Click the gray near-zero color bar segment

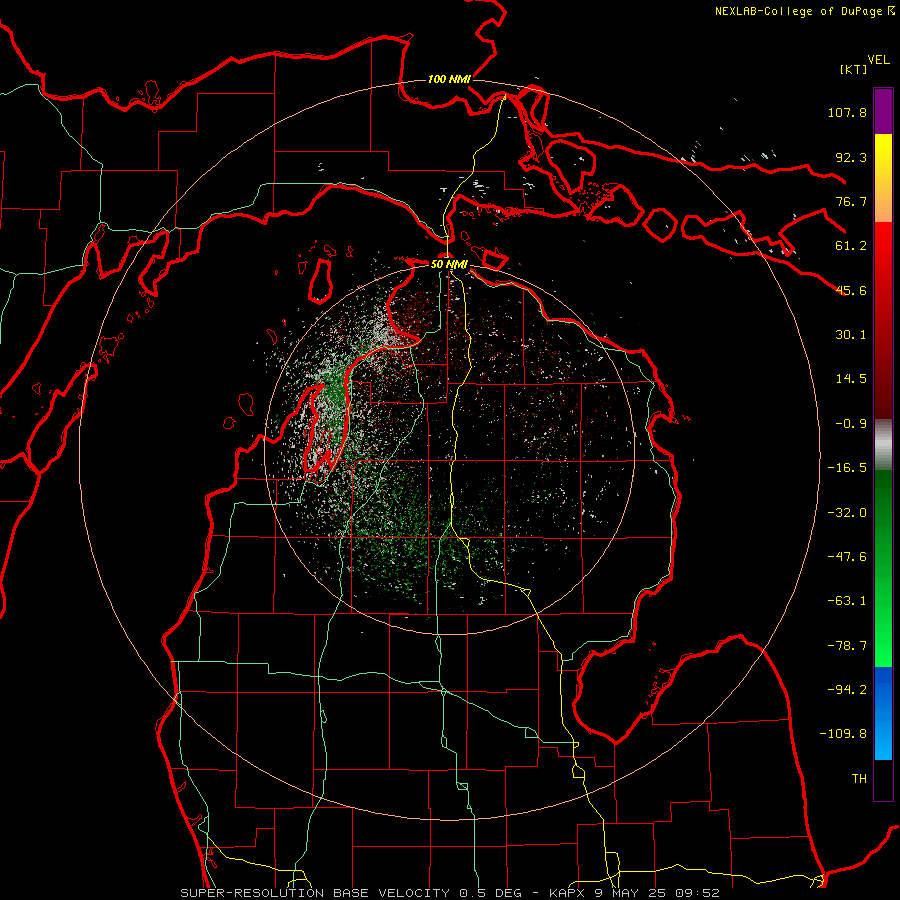[883, 444]
